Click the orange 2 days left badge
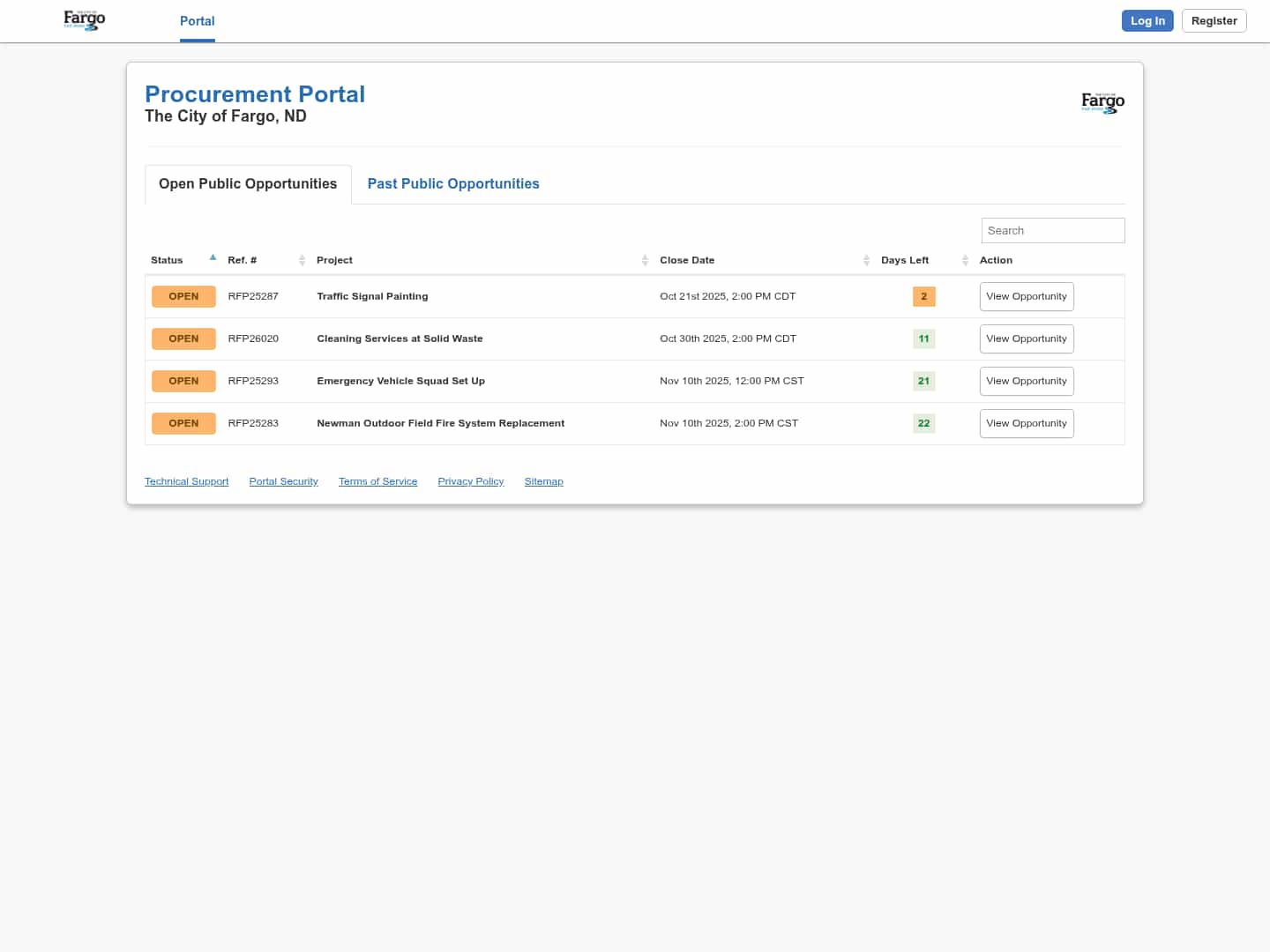 point(923,296)
